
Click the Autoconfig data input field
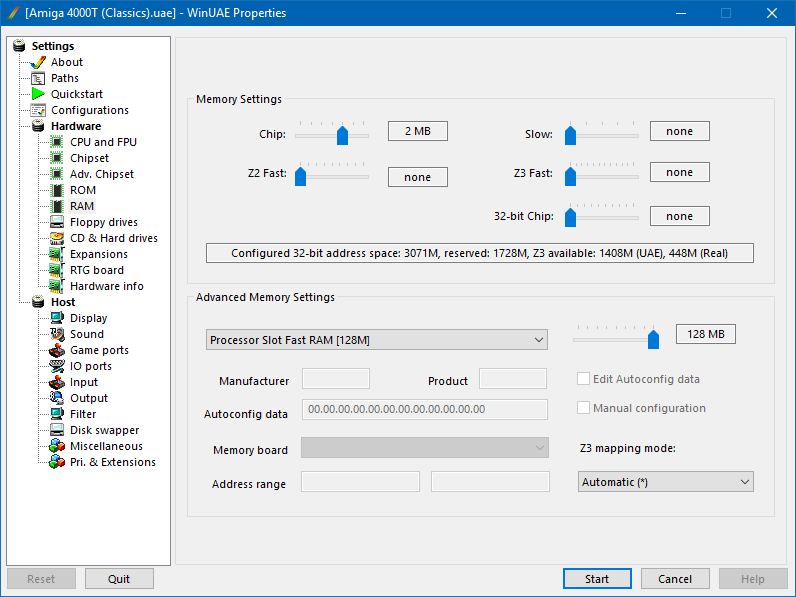[x=424, y=409]
